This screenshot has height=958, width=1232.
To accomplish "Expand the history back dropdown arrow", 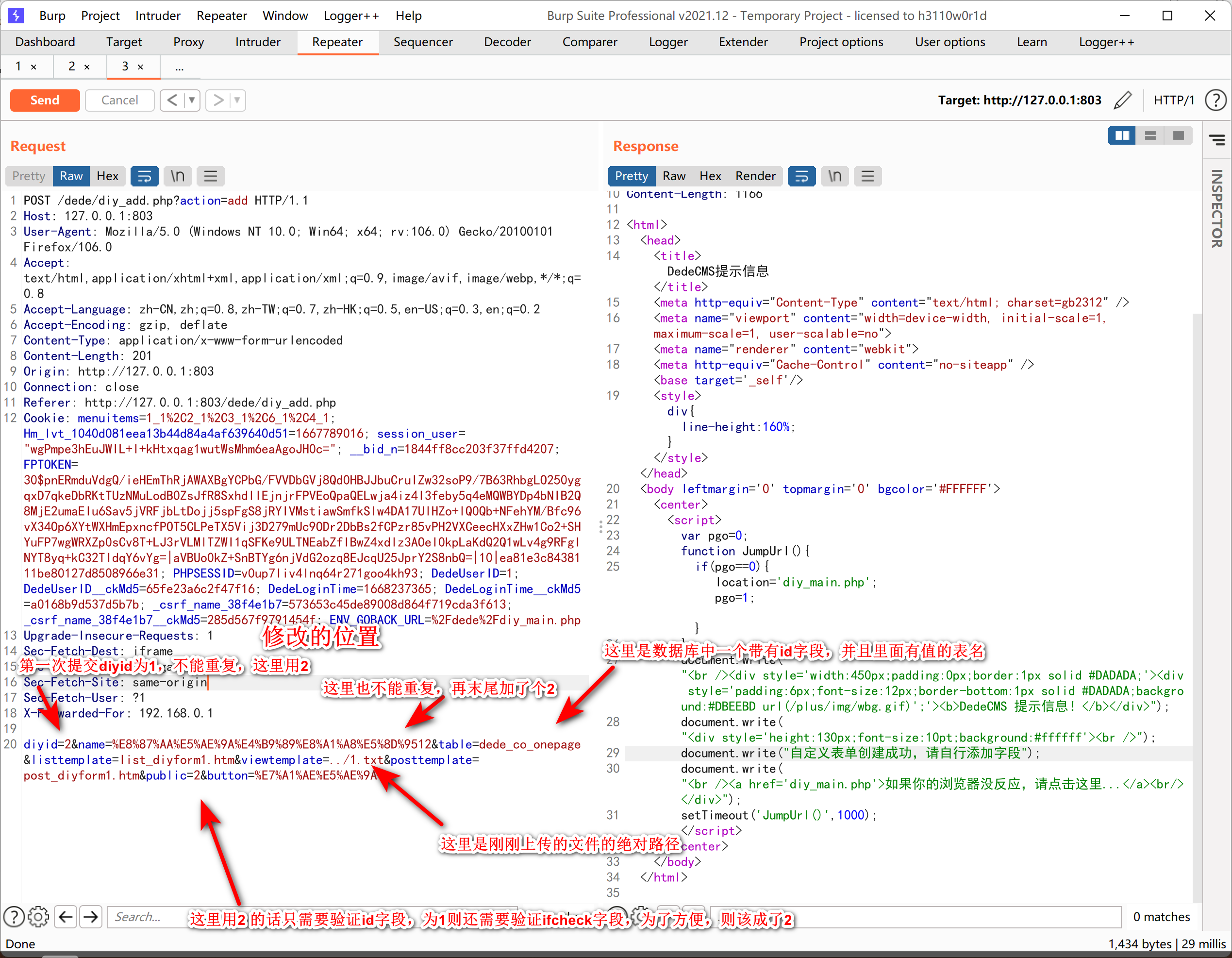I will pos(192,101).
